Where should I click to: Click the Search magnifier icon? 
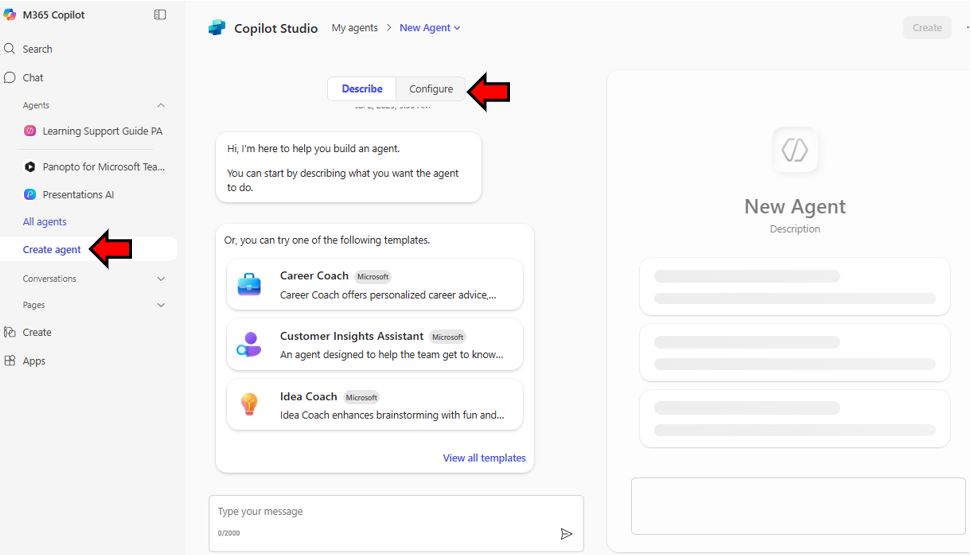point(9,48)
